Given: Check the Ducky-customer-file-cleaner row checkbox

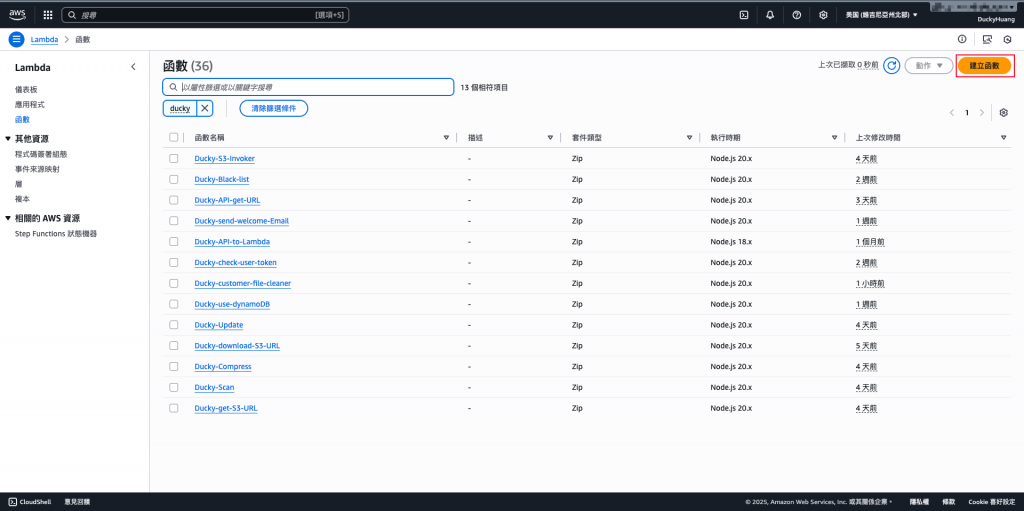Looking at the screenshot, I should tap(173, 283).
